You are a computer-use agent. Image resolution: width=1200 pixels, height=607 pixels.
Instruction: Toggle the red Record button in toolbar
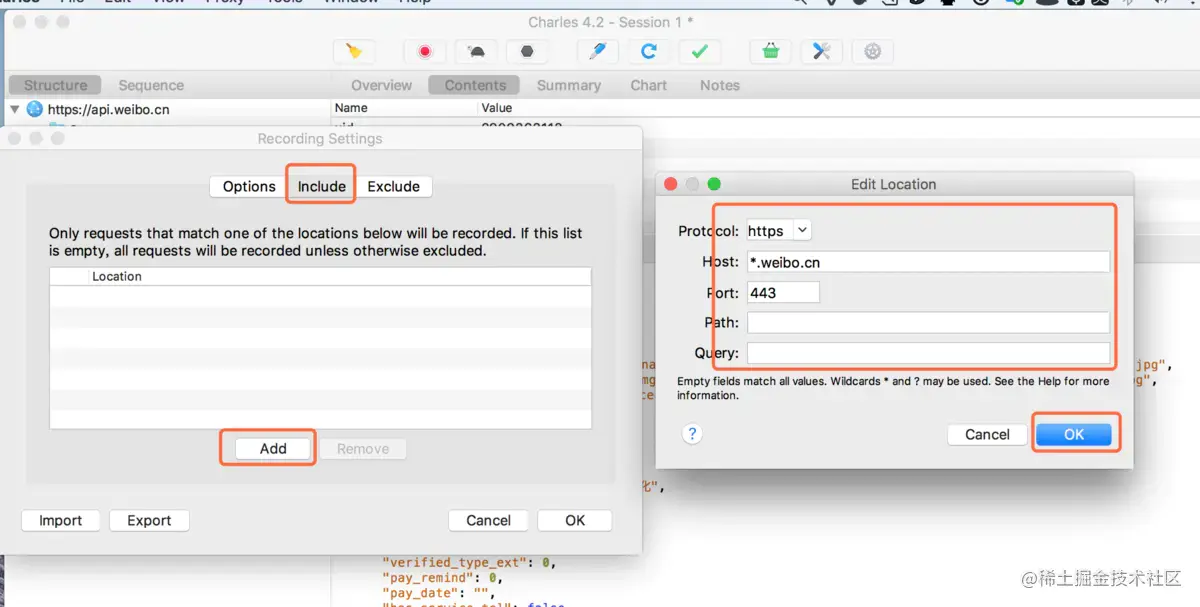(425, 51)
